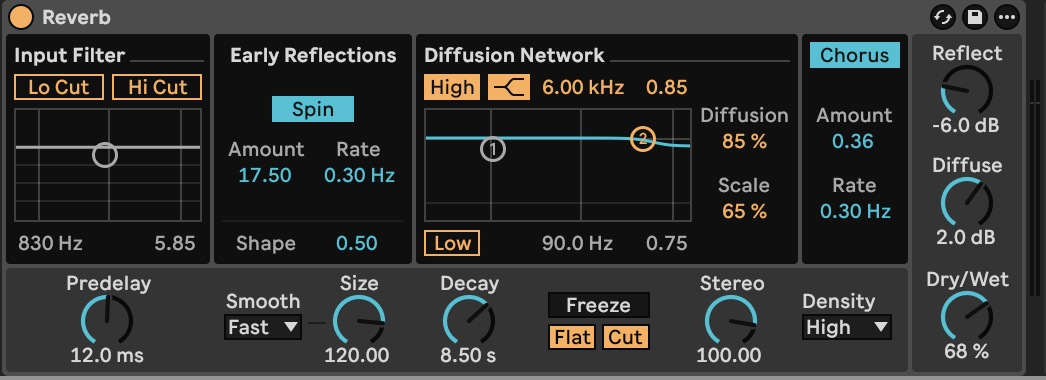The height and width of the screenshot is (380, 1046).
Task: Toggle the Chorus switch off
Action: click(x=855, y=55)
